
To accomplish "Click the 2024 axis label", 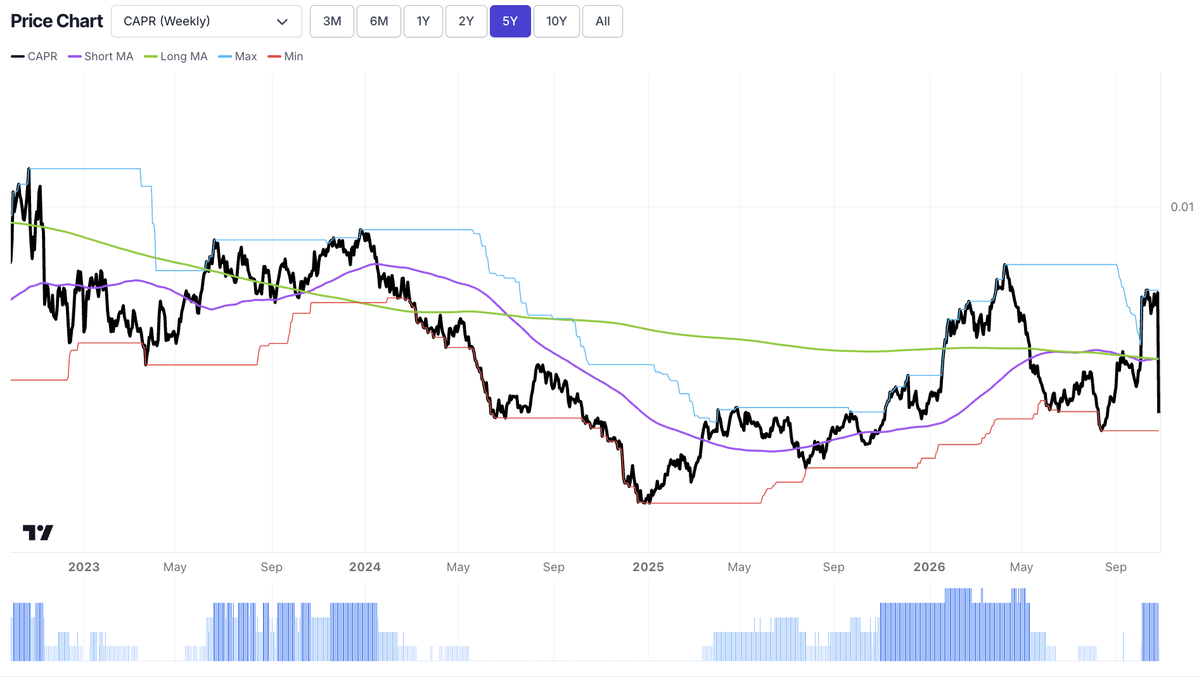I will 365,567.
